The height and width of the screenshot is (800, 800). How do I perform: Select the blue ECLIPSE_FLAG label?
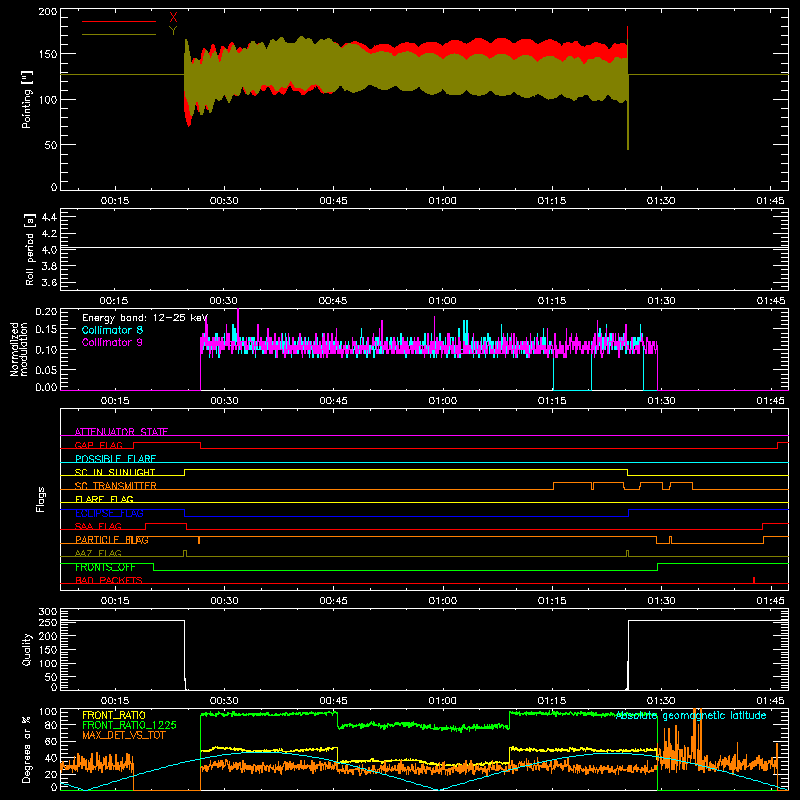109,513
